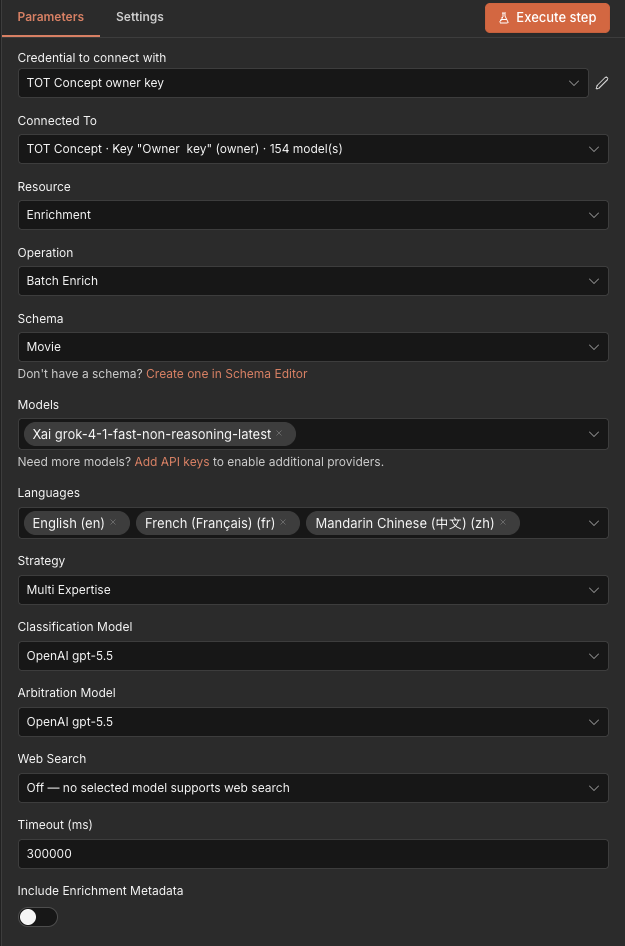The width and height of the screenshot is (625, 946).
Task: Expand the Connected To dropdown
Action: tap(313, 149)
